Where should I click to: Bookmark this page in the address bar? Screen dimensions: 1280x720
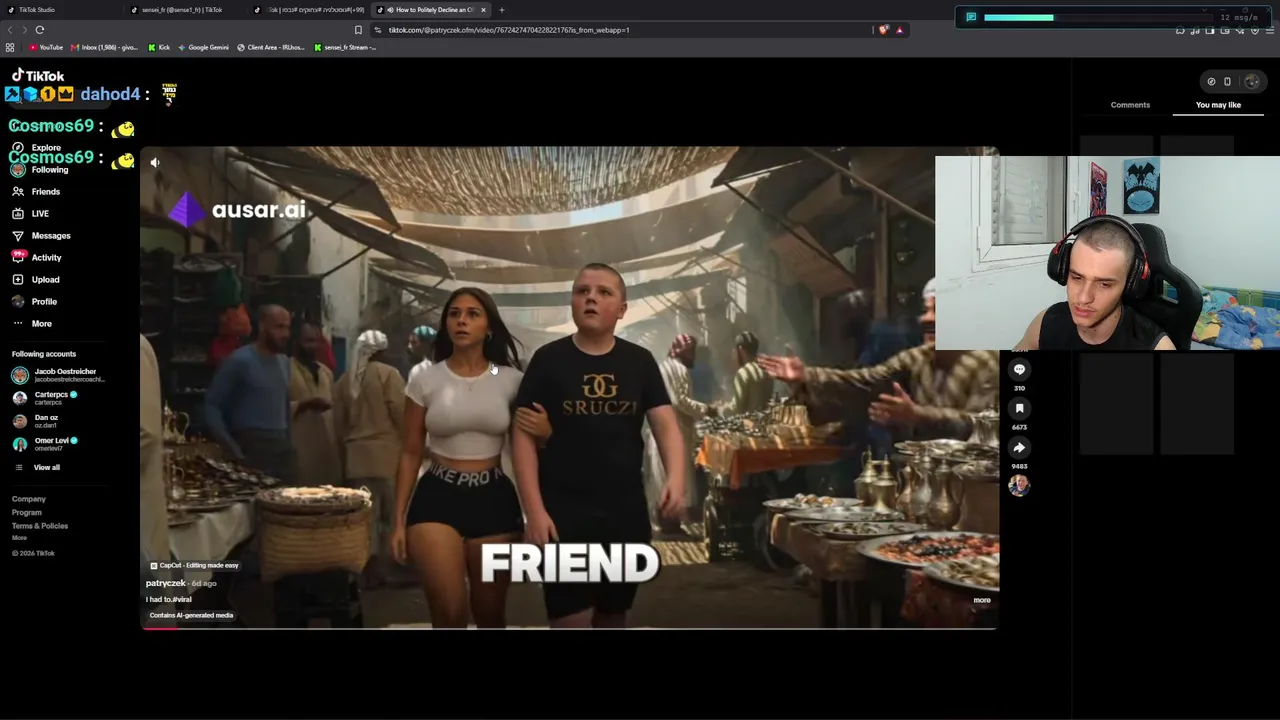point(358,30)
